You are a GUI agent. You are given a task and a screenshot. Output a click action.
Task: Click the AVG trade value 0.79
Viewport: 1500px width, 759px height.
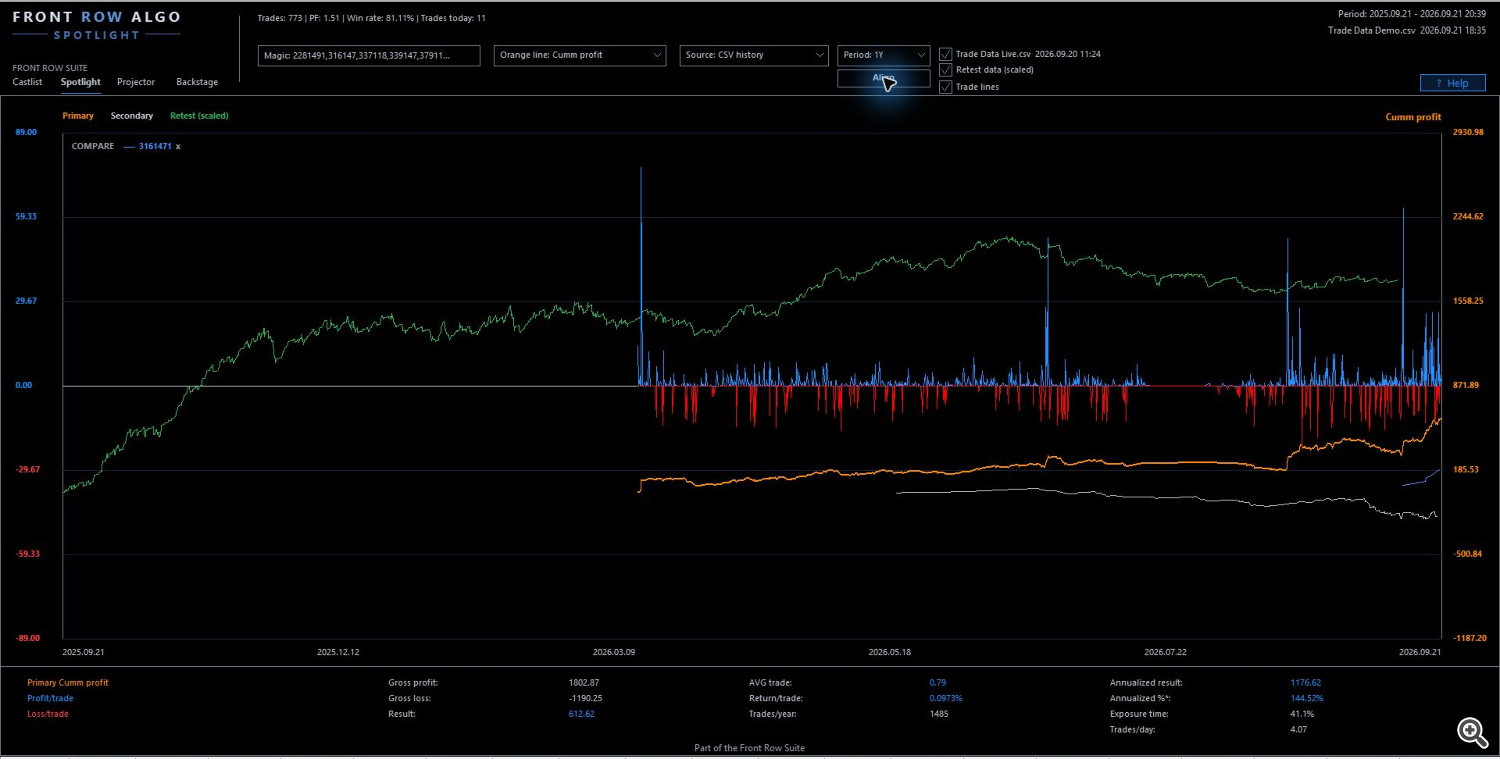click(937, 683)
